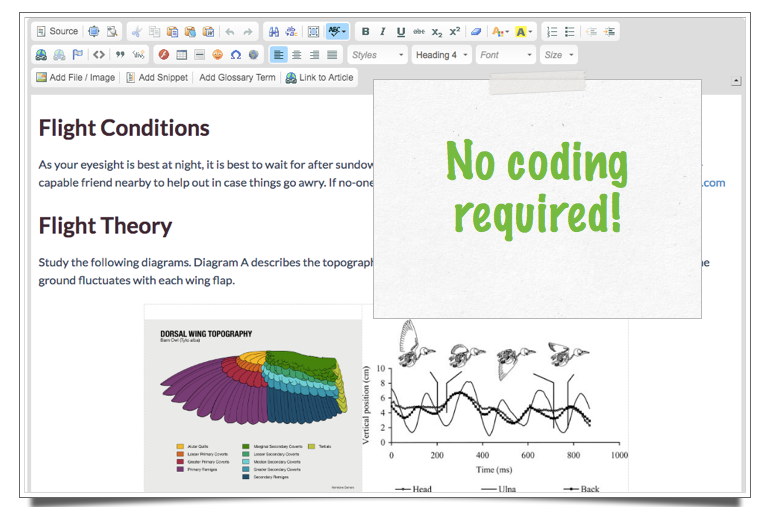Click the Select All icon
This screenshot has height=509, width=771.
click(x=313, y=32)
